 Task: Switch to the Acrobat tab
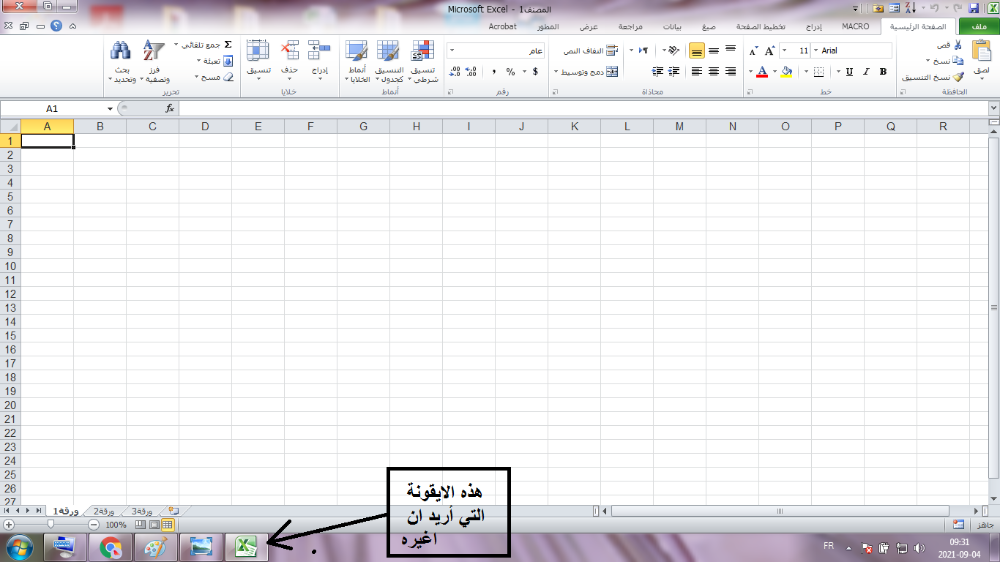pyautogui.click(x=503, y=27)
